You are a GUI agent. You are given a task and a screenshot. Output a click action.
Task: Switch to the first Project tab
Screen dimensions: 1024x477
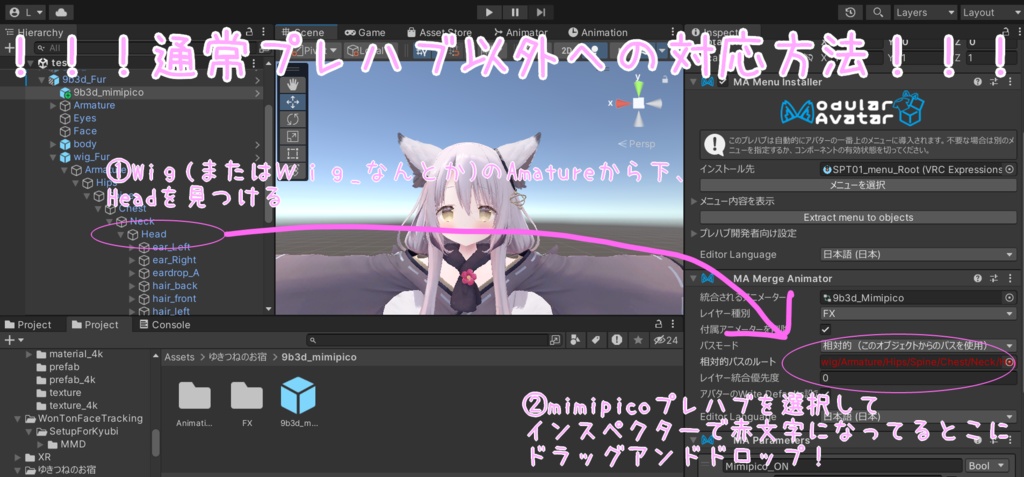(x=27, y=325)
